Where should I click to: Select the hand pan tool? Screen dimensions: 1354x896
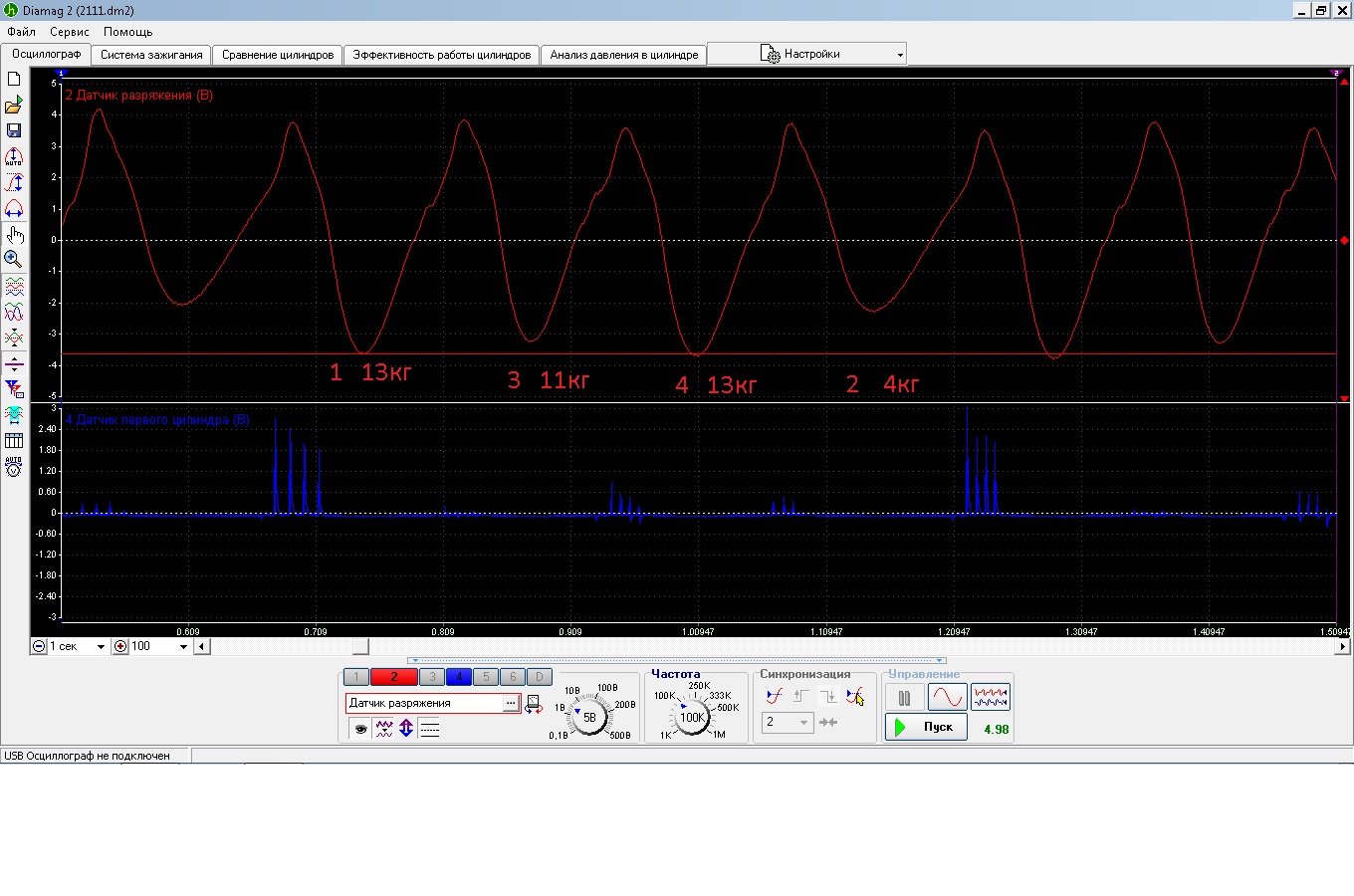coord(14,235)
